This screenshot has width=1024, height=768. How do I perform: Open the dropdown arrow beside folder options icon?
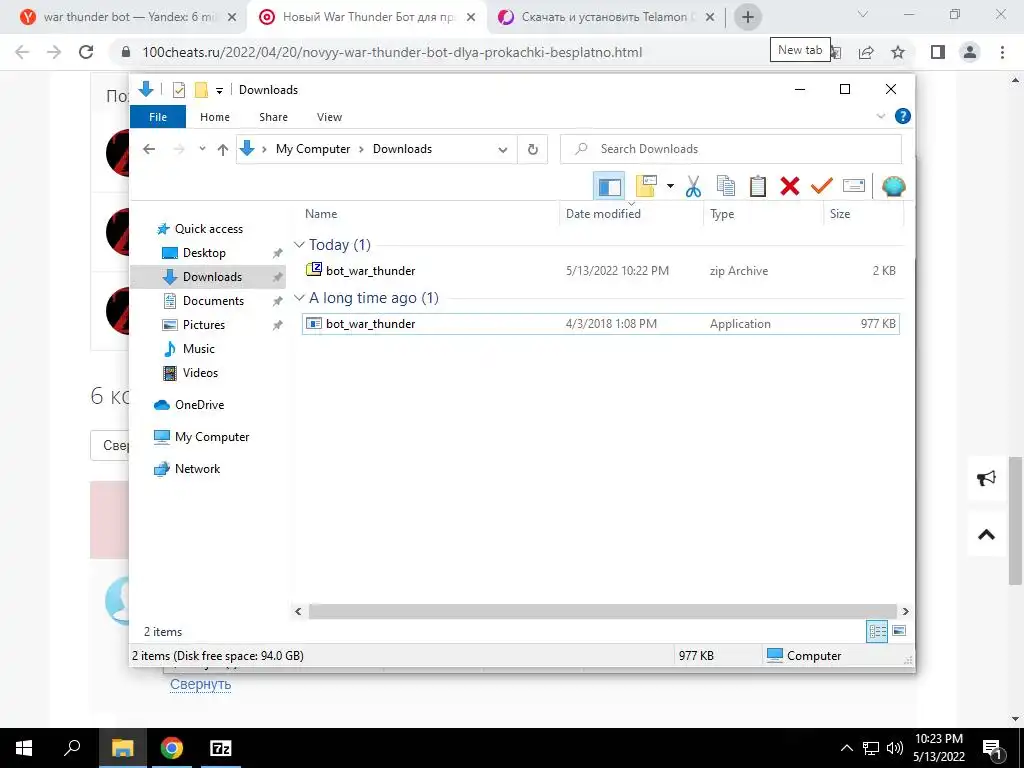click(670, 187)
